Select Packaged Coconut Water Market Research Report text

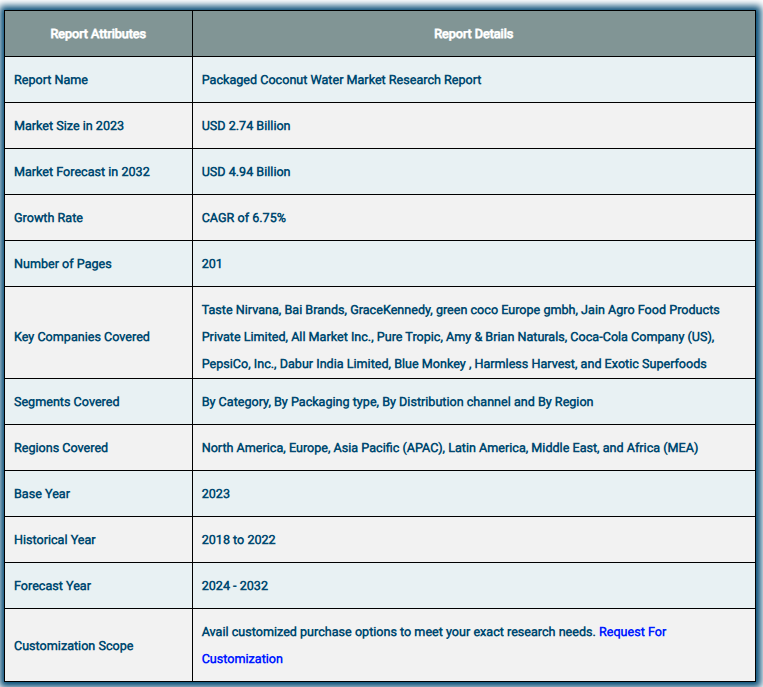click(341, 80)
